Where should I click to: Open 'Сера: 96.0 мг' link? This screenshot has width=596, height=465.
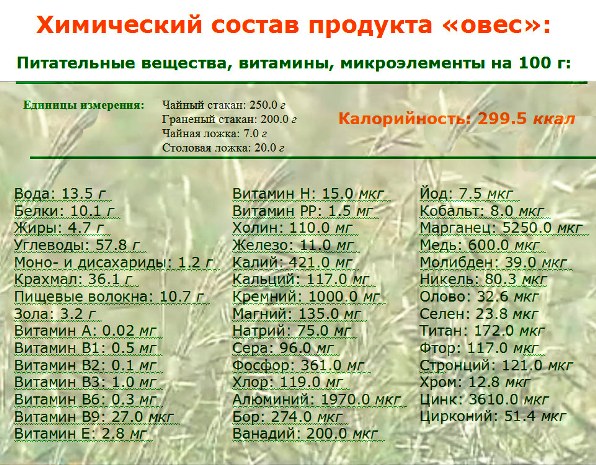(284, 348)
